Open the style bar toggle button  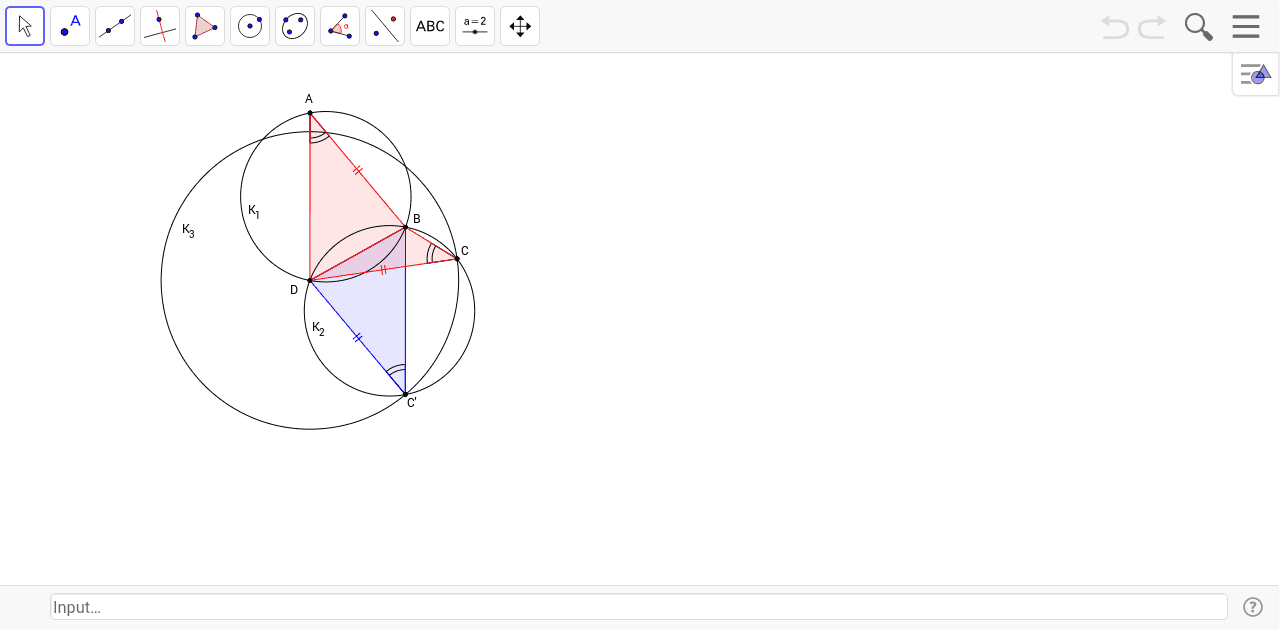click(1255, 74)
